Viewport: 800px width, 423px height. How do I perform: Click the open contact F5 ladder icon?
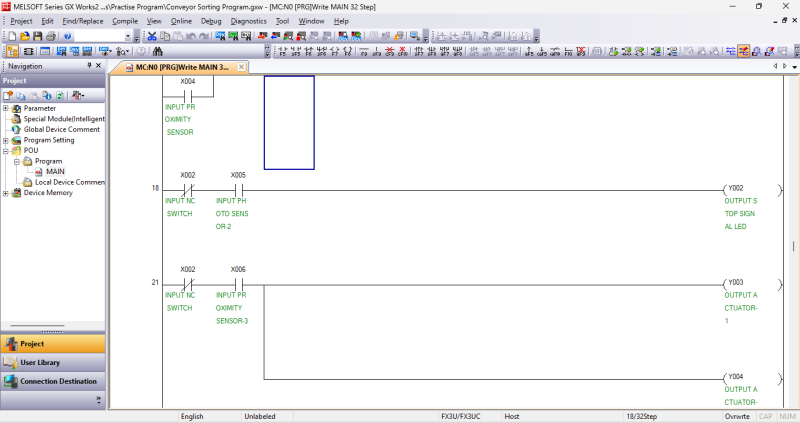[x=279, y=51]
